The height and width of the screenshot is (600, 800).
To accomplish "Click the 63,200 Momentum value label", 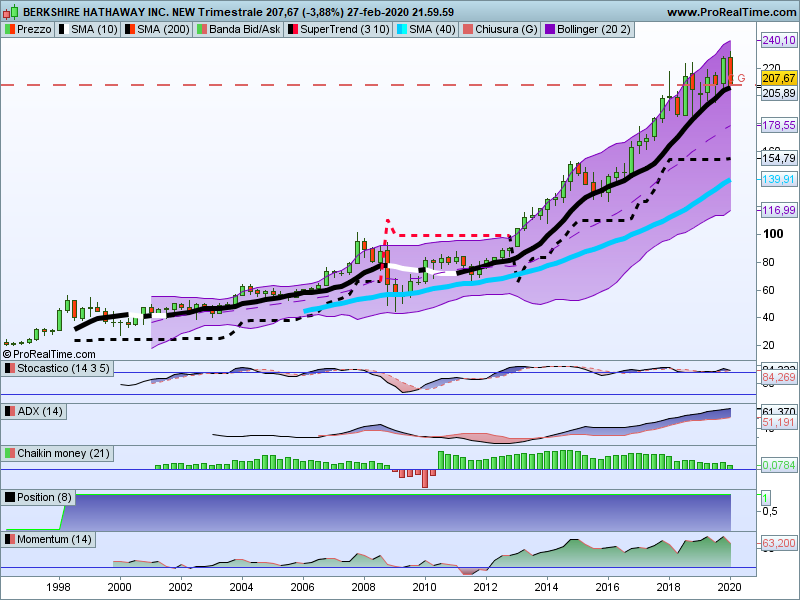I will (x=779, y=543).
